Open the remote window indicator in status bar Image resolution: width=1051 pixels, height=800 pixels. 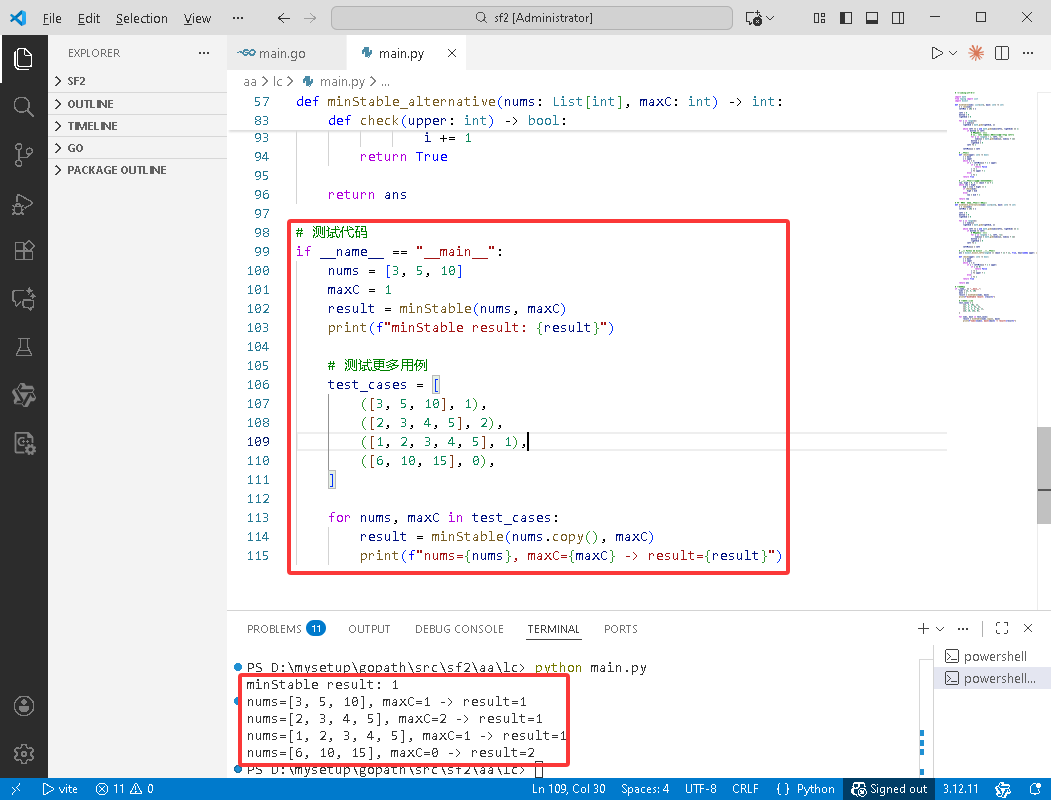point(17,789)
